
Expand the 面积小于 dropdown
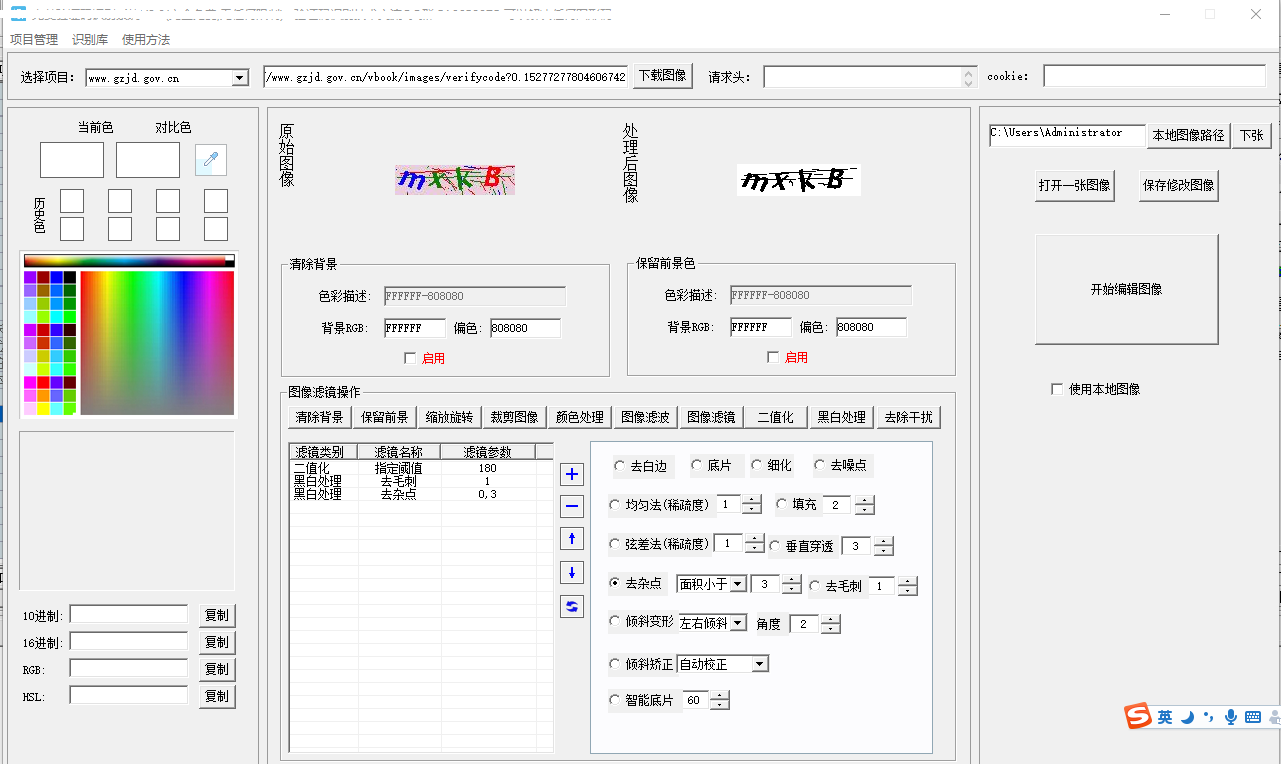738,584
